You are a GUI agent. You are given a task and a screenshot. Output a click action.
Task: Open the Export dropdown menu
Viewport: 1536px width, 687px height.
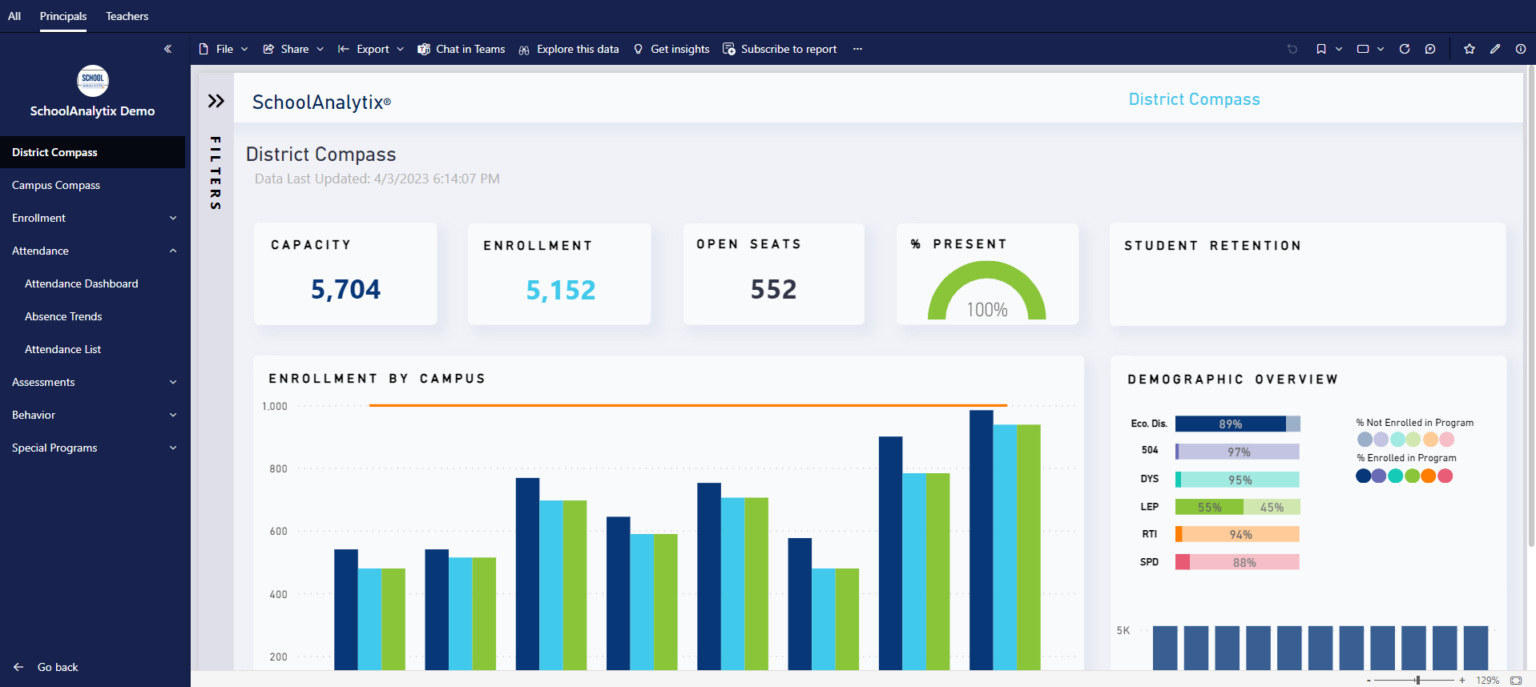(371, 49)
